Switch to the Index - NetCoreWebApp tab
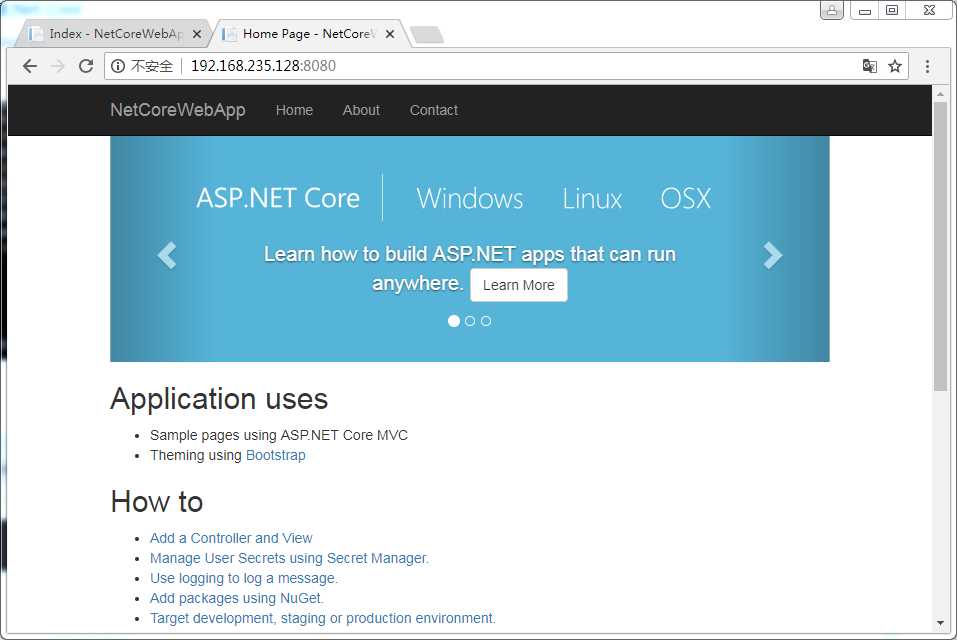957x640 pixels. (x=114, y=34)
